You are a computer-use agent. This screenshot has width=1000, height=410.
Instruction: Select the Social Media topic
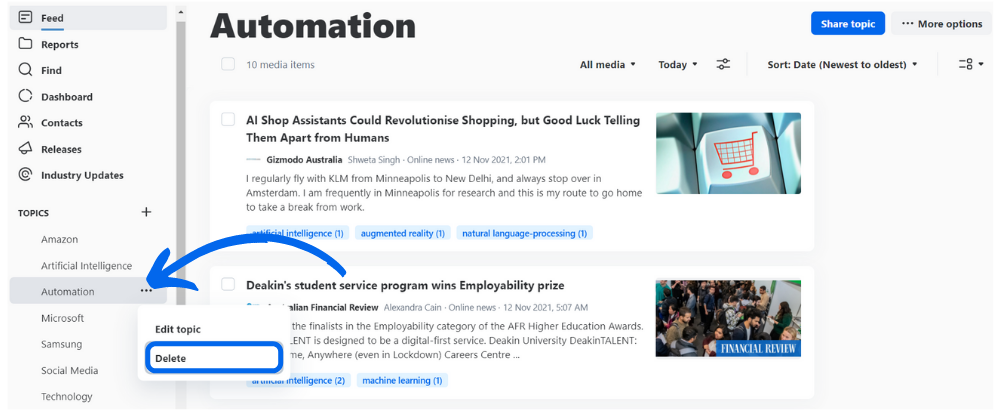point(70,370)
